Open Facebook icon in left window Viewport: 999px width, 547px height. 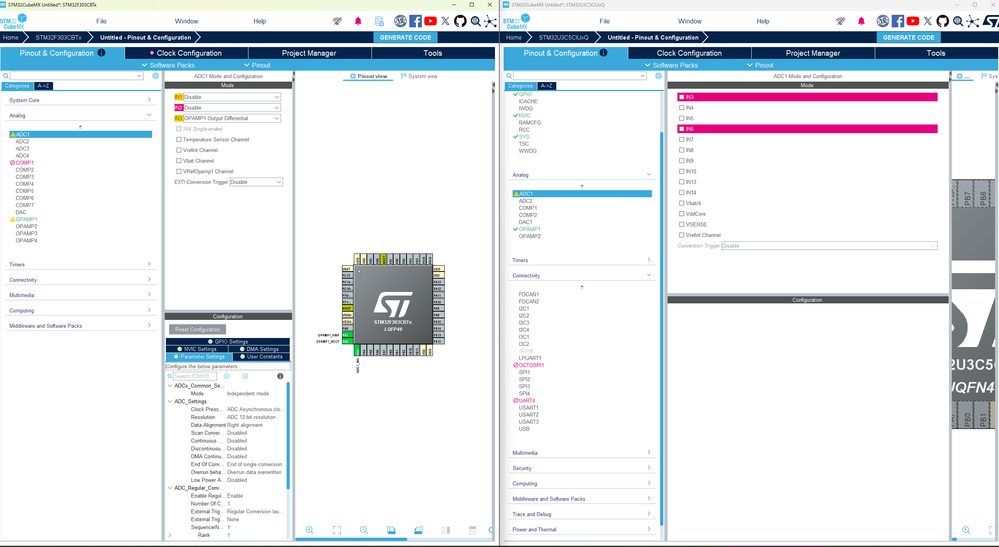pos(415,21)
